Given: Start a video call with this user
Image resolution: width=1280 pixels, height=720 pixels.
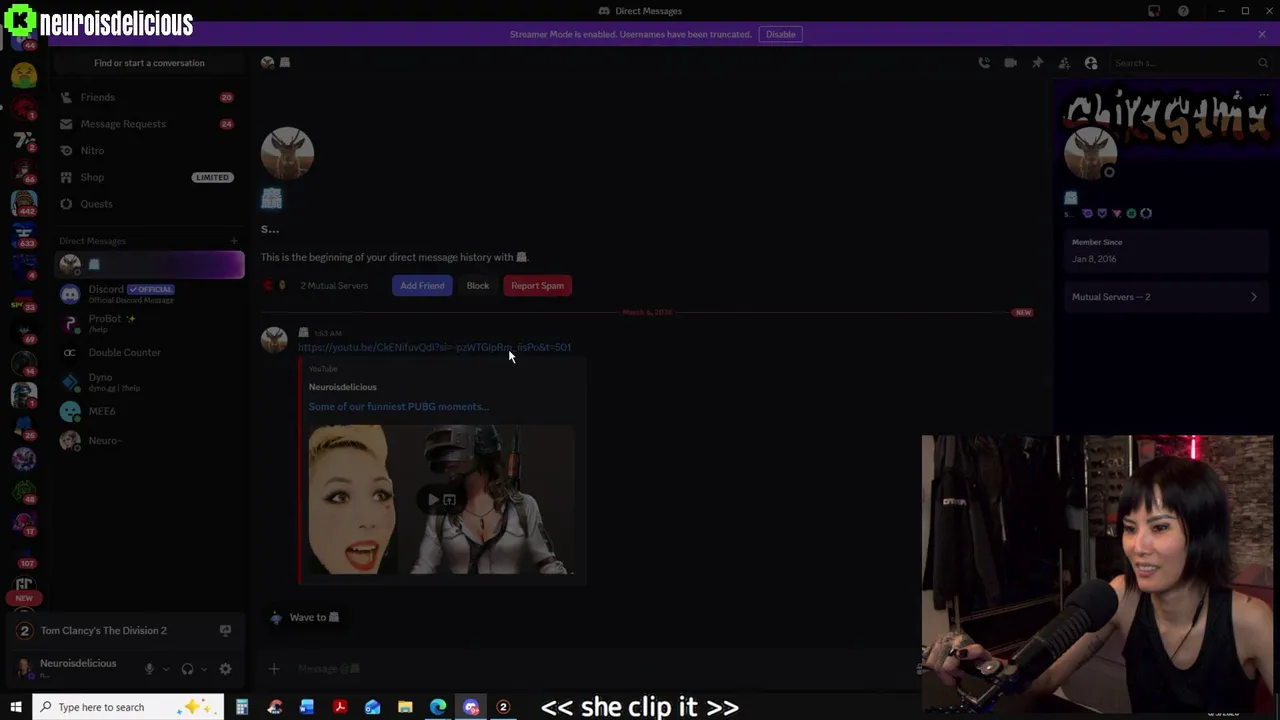Looking at the screenshot, I should click(1010, 63).
